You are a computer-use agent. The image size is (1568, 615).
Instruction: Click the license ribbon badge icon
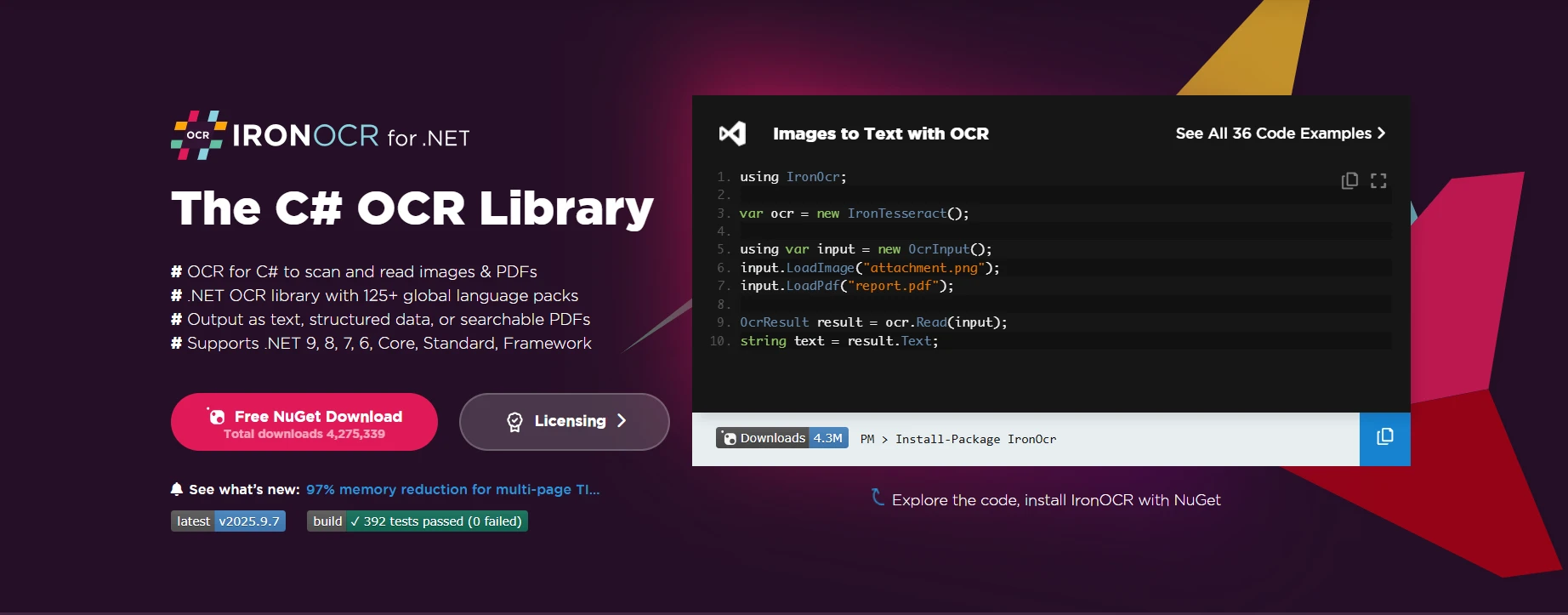(514, 422)
